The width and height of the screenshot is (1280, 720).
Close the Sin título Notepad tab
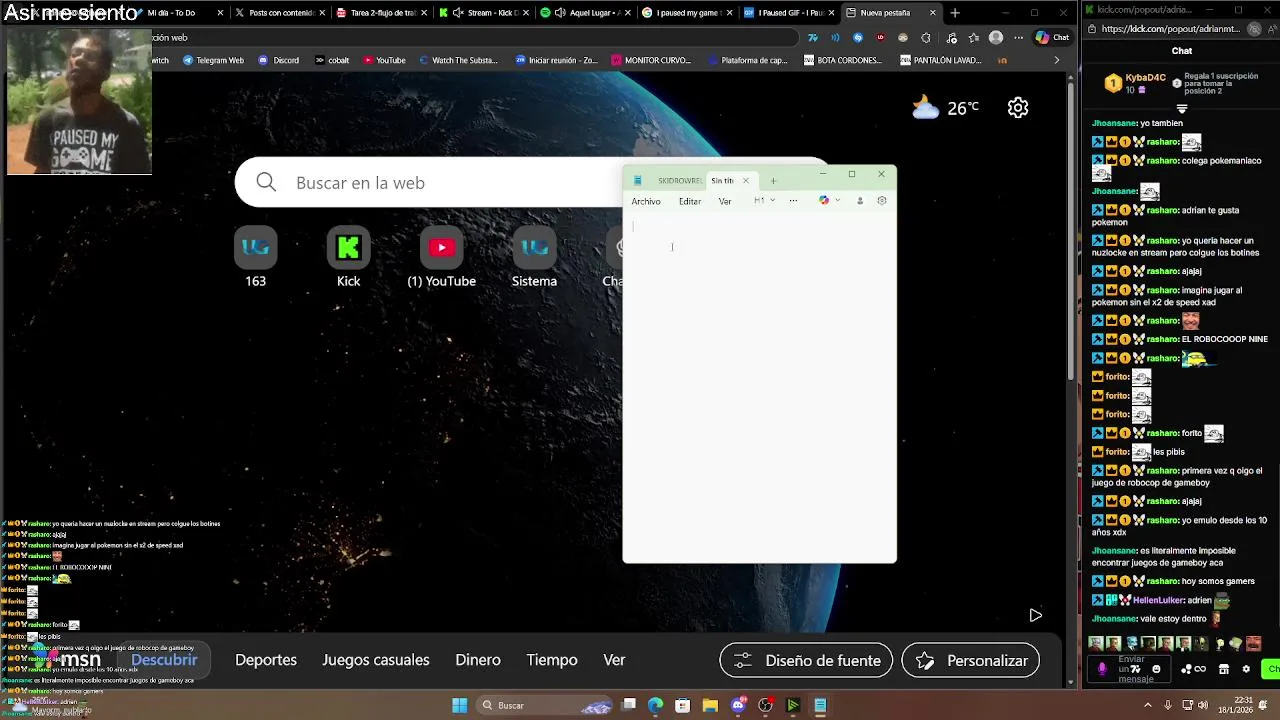745,180
